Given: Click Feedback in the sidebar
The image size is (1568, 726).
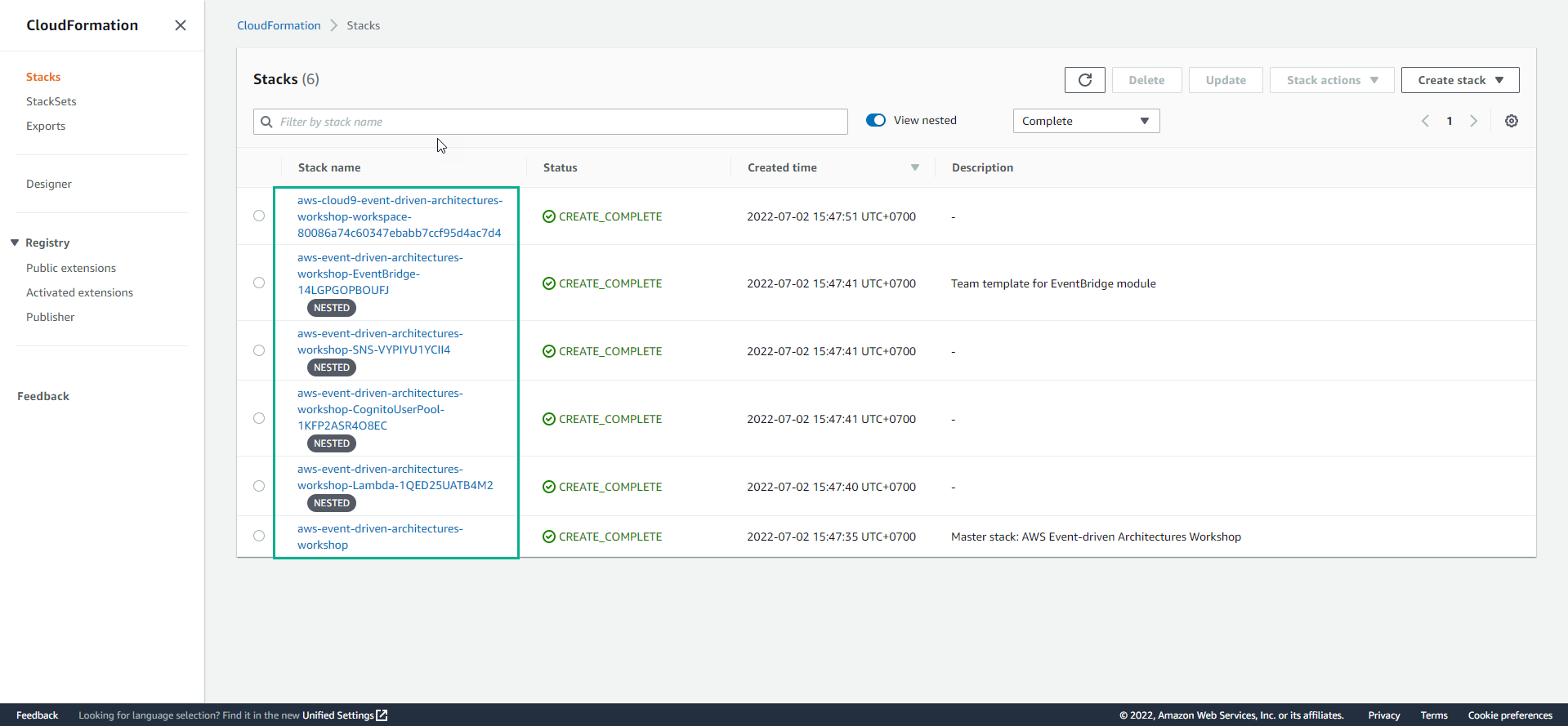Looking at the screenshot, I should pos(43,396).
